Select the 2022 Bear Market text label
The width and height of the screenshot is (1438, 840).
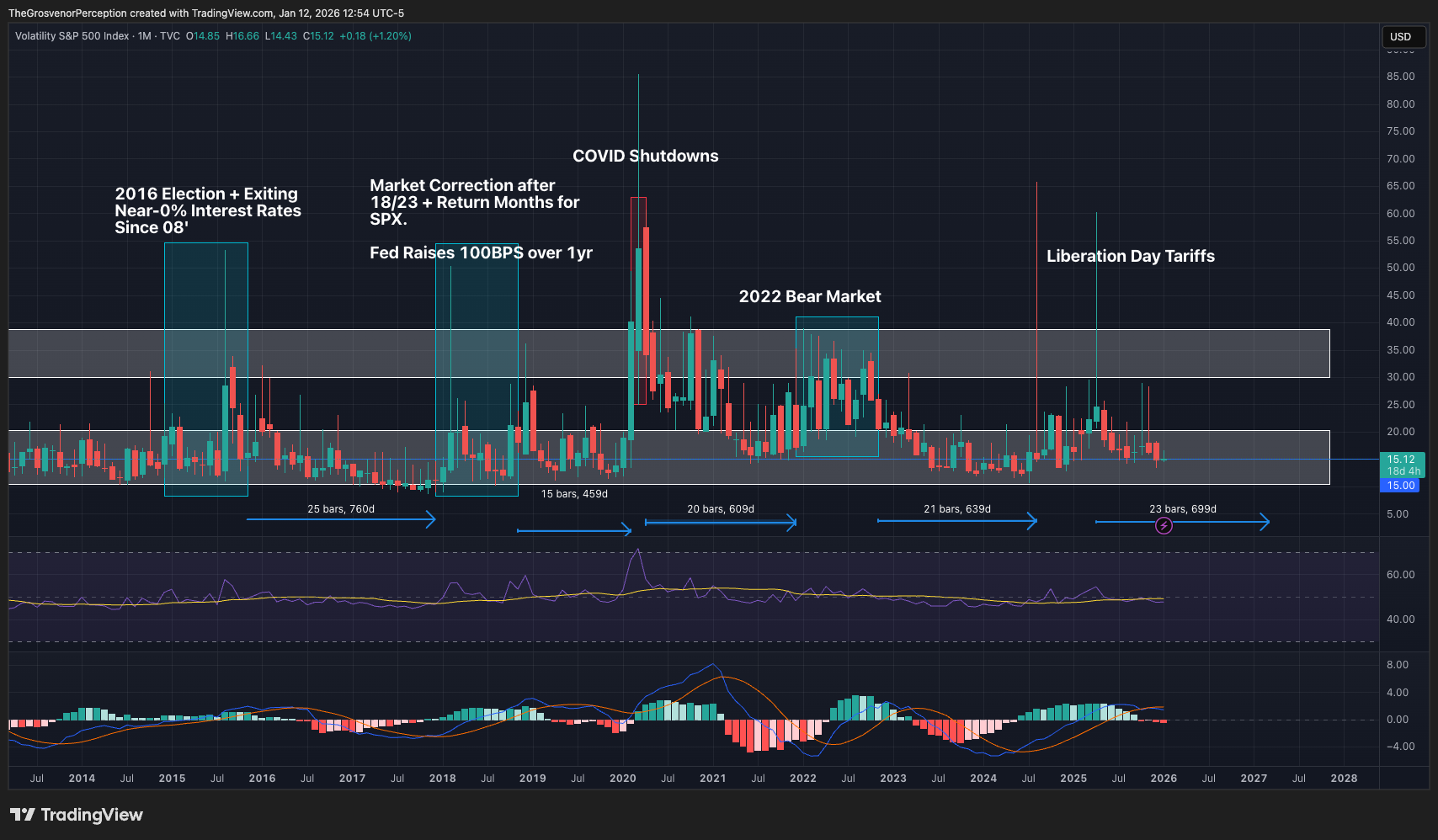coord(809,296)
